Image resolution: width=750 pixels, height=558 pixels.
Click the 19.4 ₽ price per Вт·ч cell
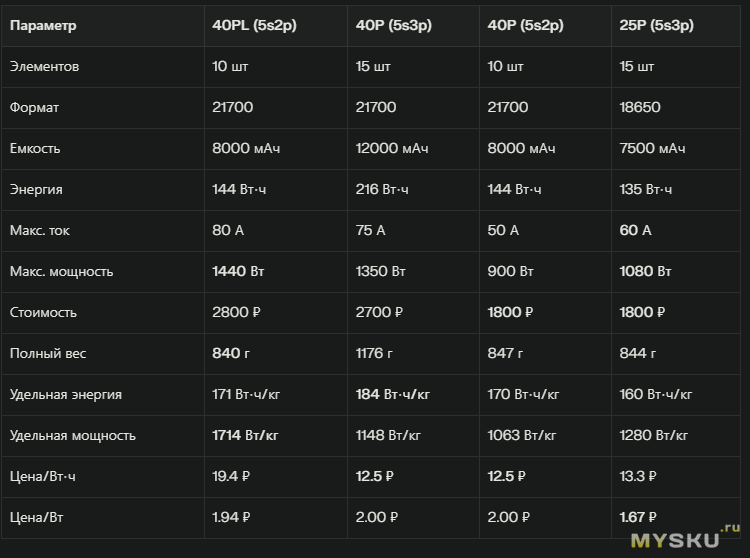point(232,477)
